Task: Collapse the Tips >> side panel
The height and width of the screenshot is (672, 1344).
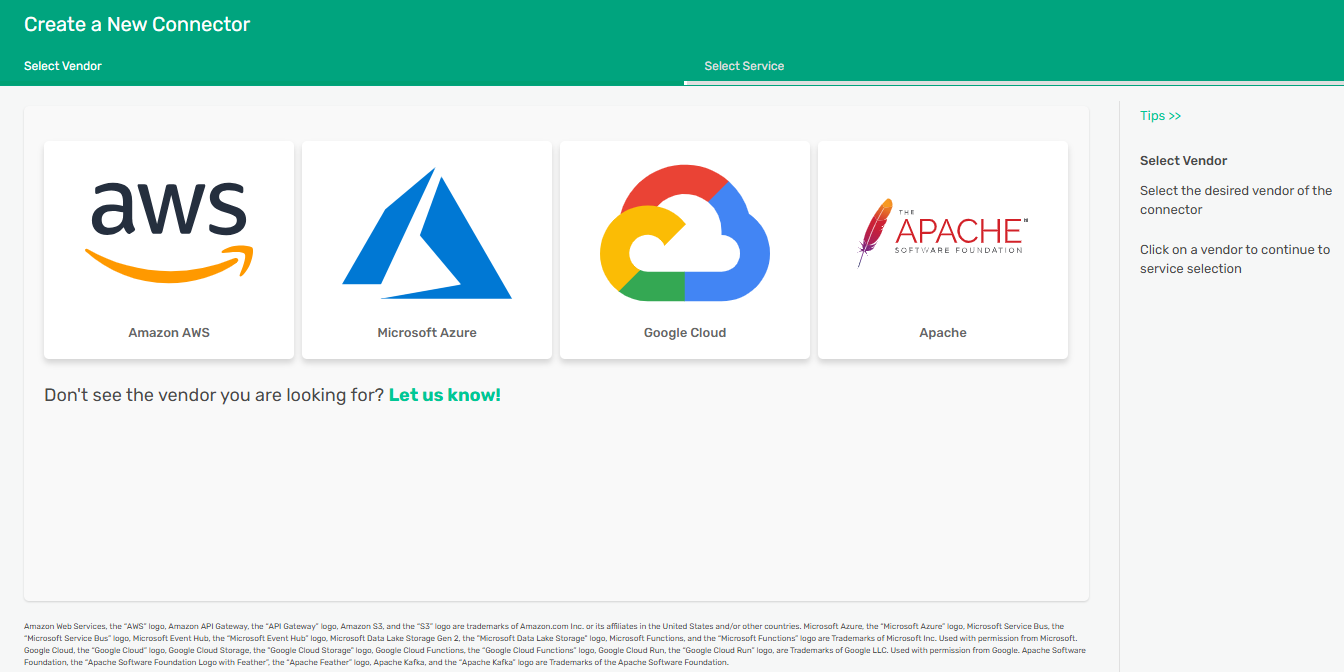Action: click(1160, 116)
